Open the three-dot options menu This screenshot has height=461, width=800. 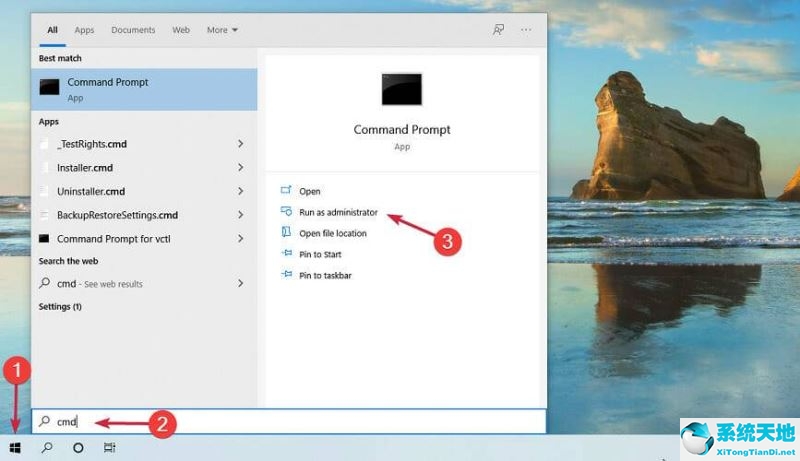(x=526, y=30)
